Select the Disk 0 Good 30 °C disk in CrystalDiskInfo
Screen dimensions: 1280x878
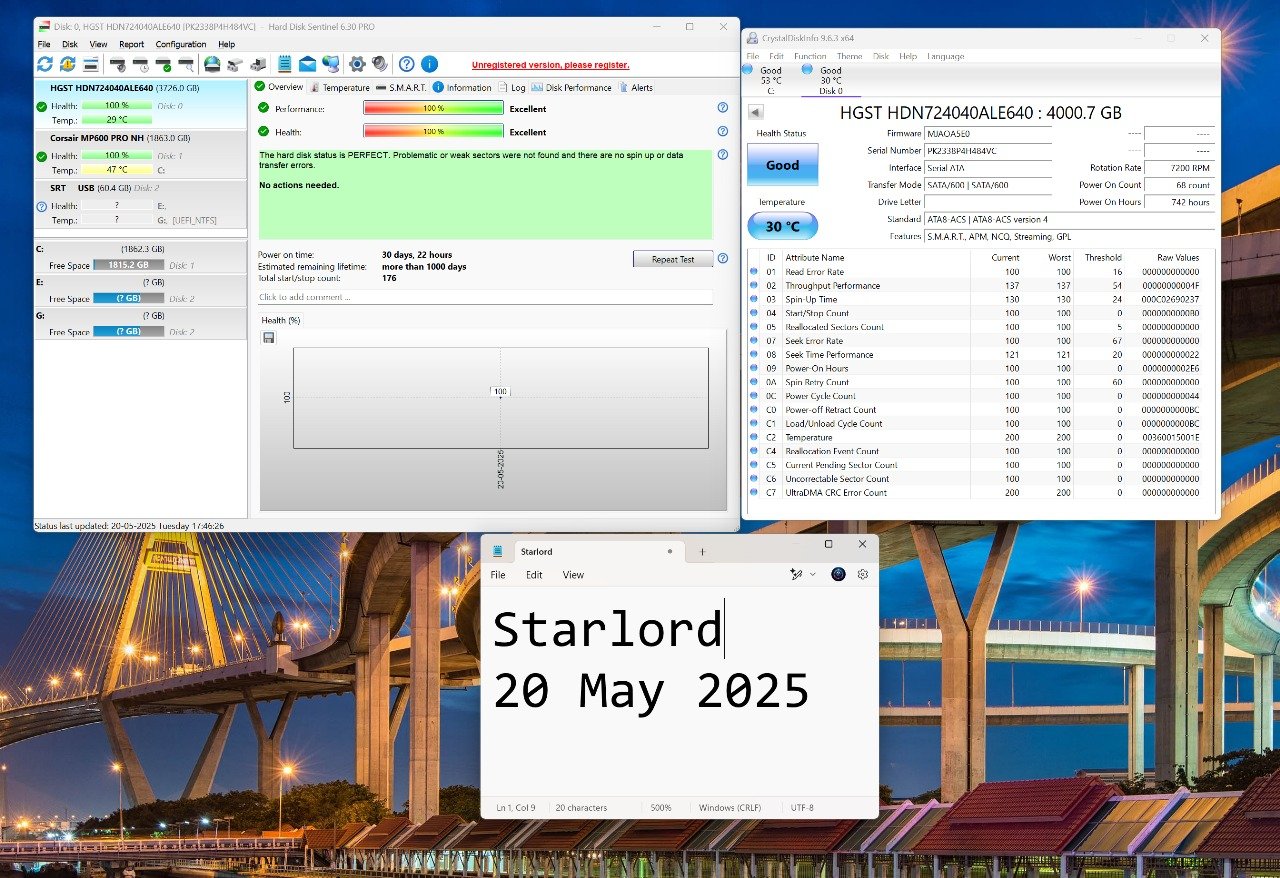click(830, 80)
